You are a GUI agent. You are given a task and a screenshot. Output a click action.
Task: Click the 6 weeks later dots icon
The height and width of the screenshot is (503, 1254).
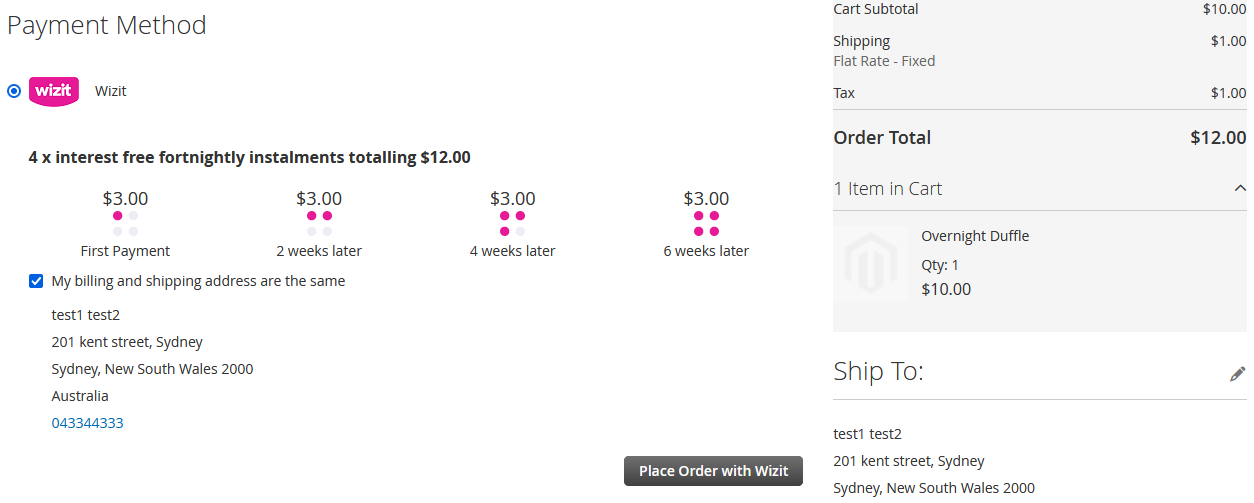[706, 223]
